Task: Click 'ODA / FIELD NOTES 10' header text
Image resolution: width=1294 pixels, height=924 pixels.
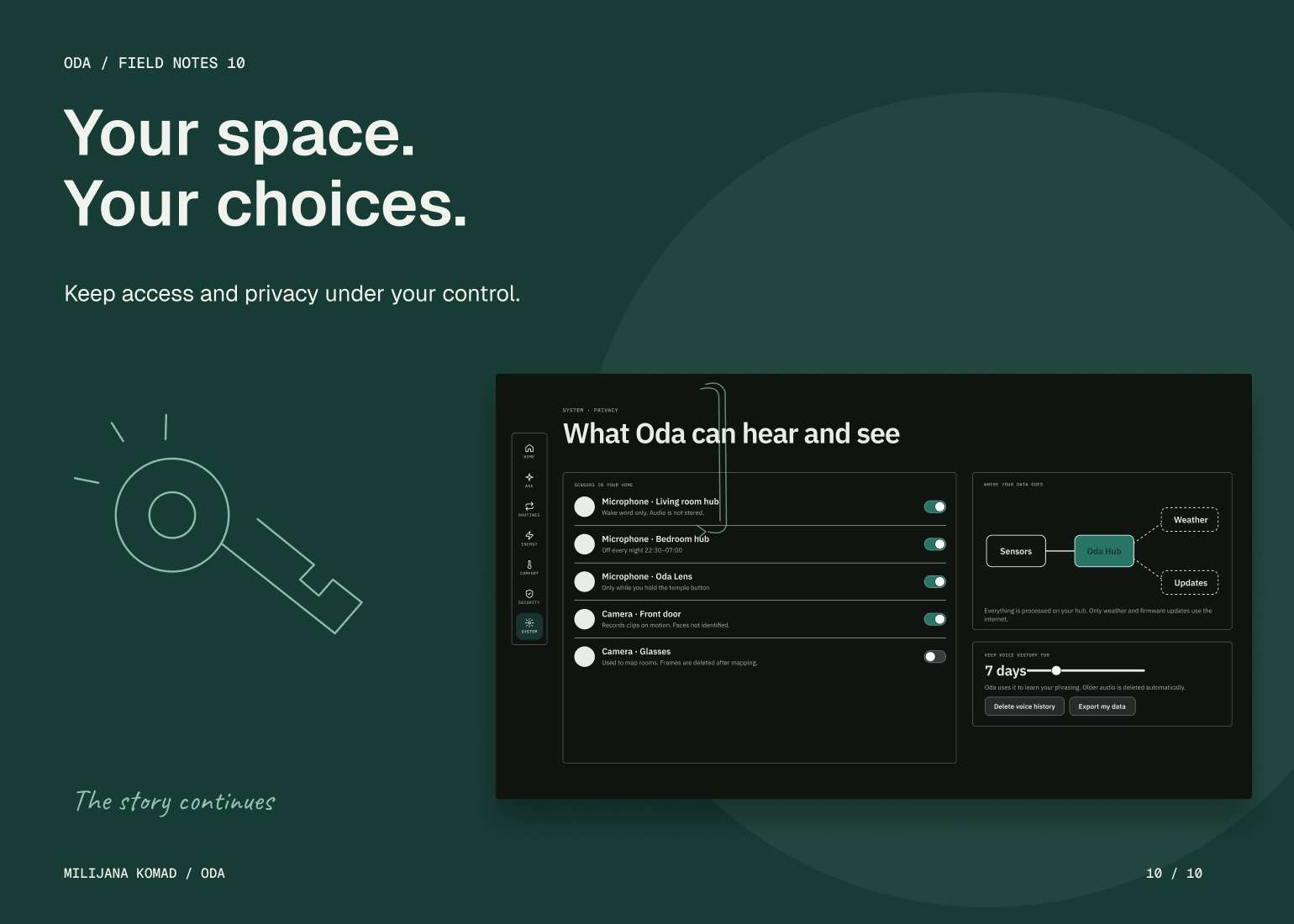Action: 155,63
